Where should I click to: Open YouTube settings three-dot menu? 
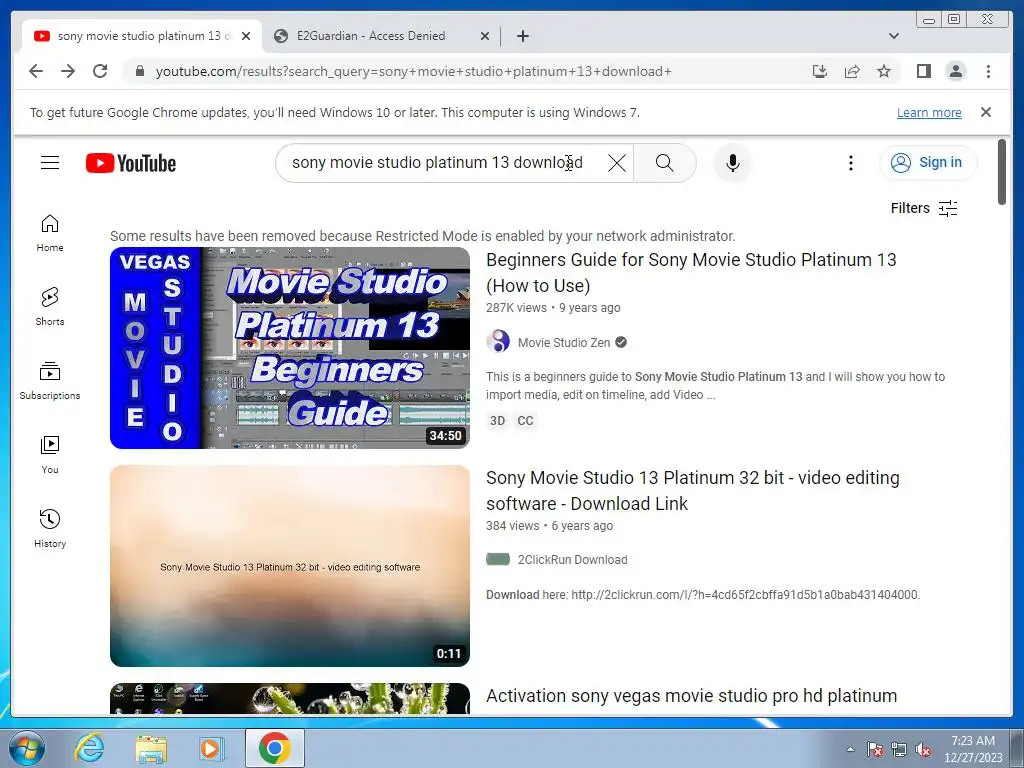click(850, 163)
